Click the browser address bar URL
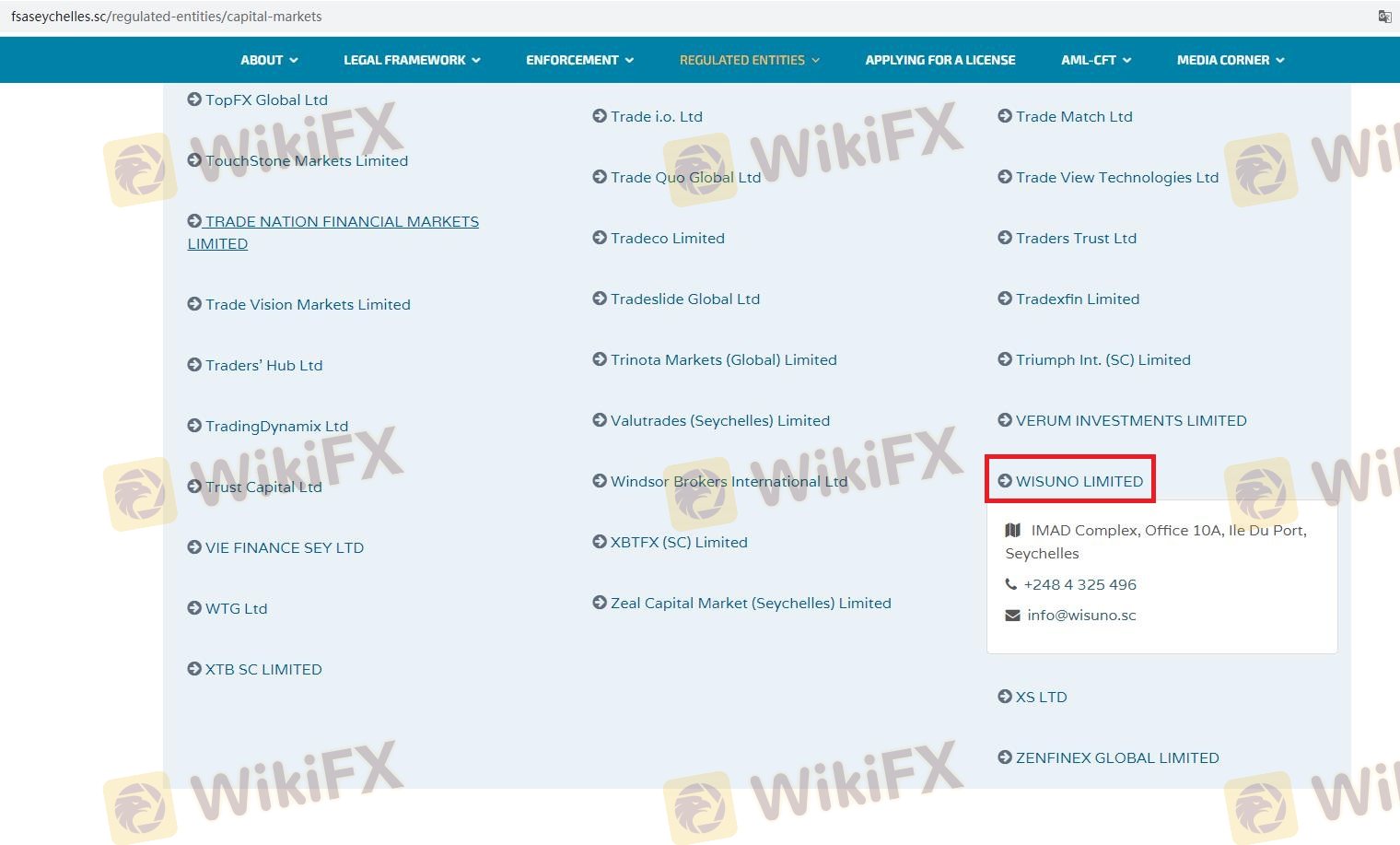 (167, 17)
